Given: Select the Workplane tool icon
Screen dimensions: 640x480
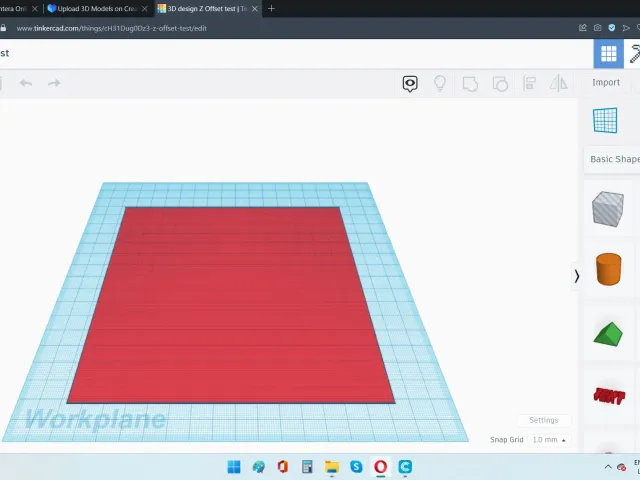Looking at the screenshot, I should [605, 120].
